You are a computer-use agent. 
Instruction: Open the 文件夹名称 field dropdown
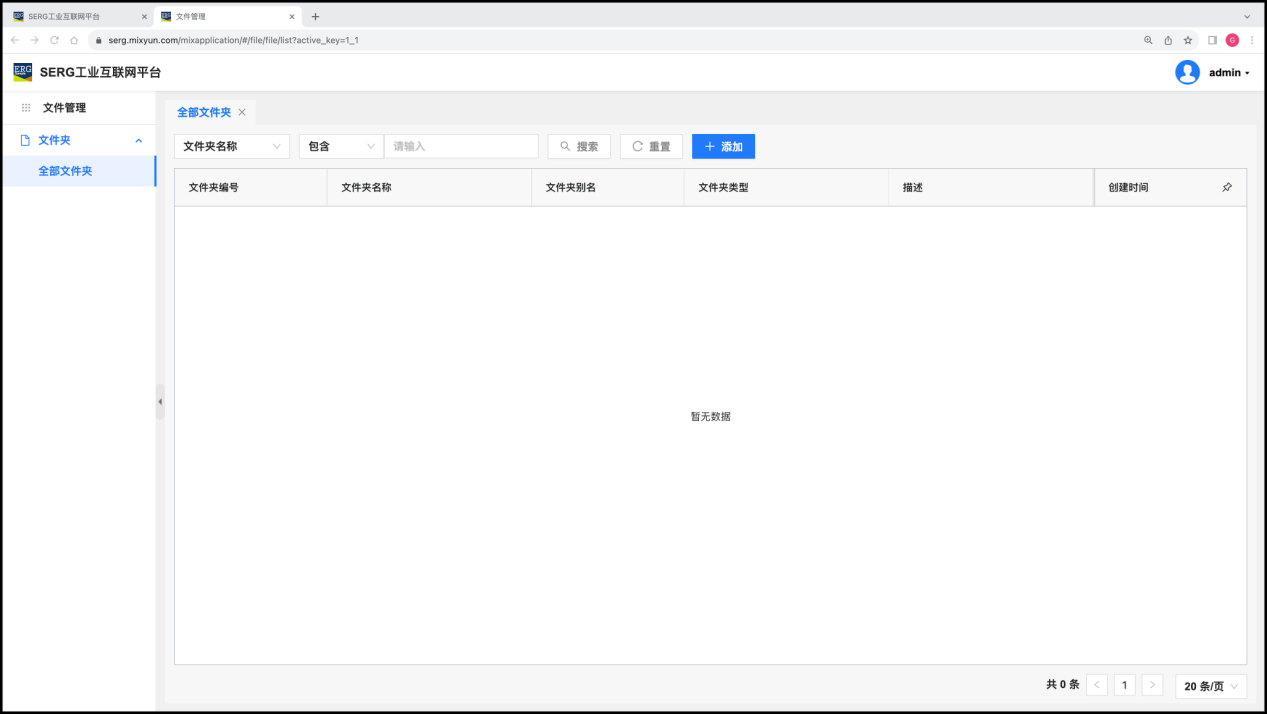(232, 146)
